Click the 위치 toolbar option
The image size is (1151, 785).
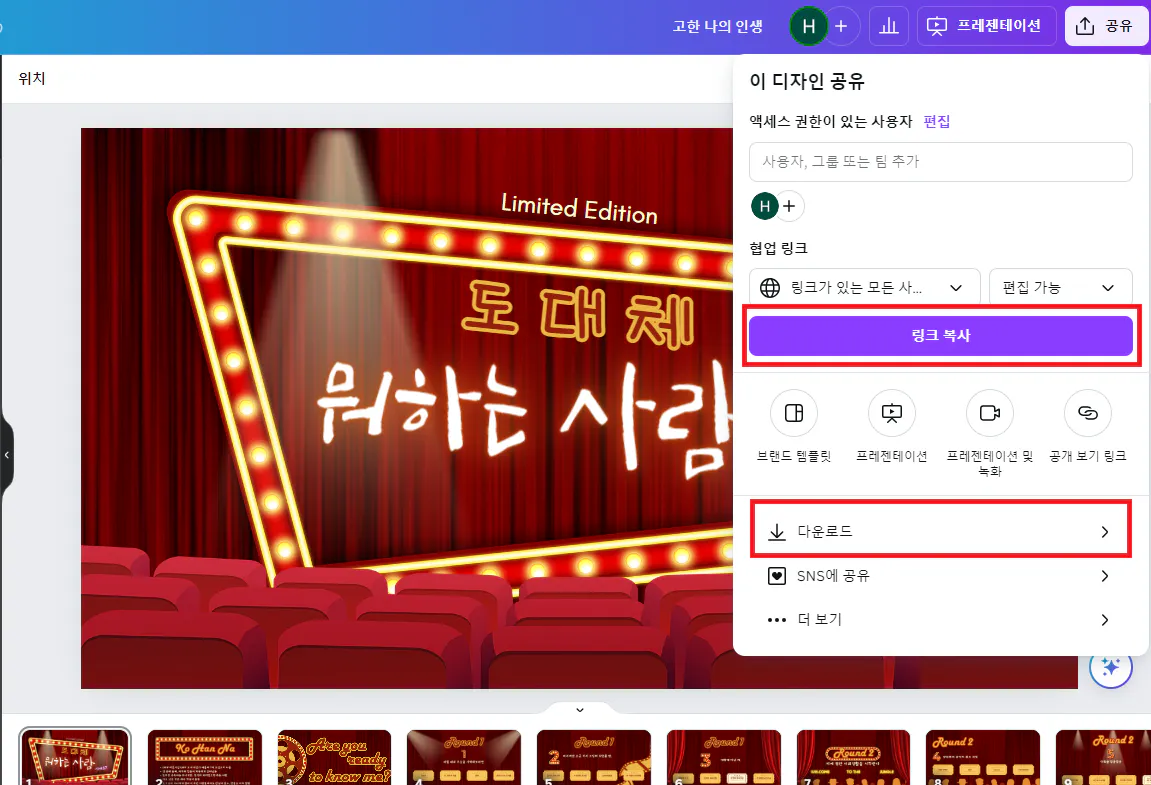32,79
